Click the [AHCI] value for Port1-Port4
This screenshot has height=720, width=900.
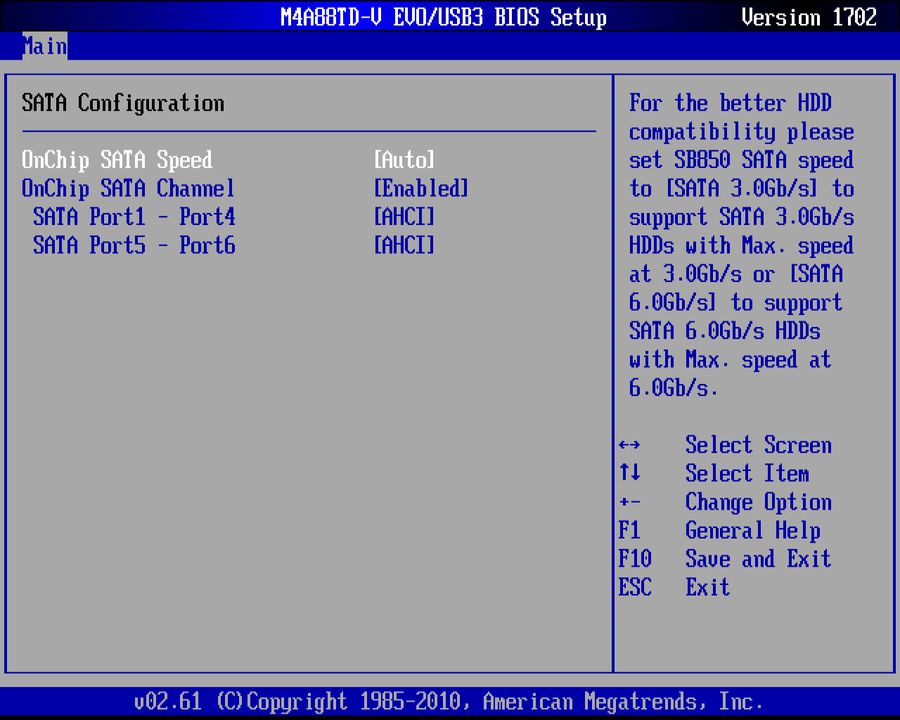404,217
